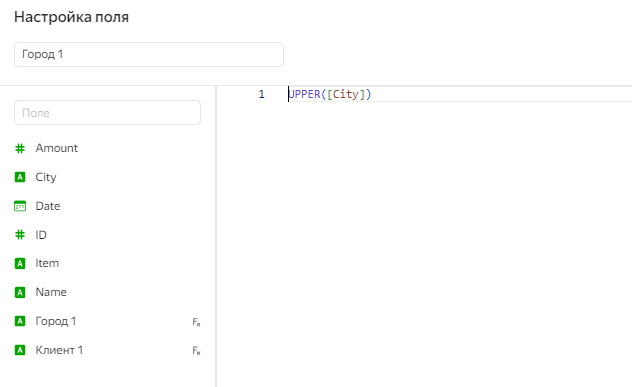Click the string icon beside Item

pos(20,263)
